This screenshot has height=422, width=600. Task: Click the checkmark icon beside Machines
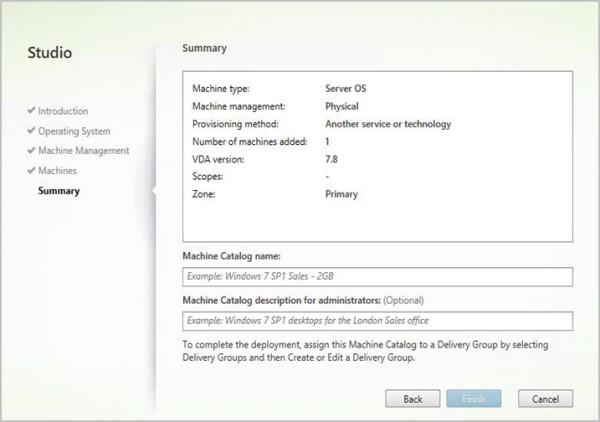point(31,171)
